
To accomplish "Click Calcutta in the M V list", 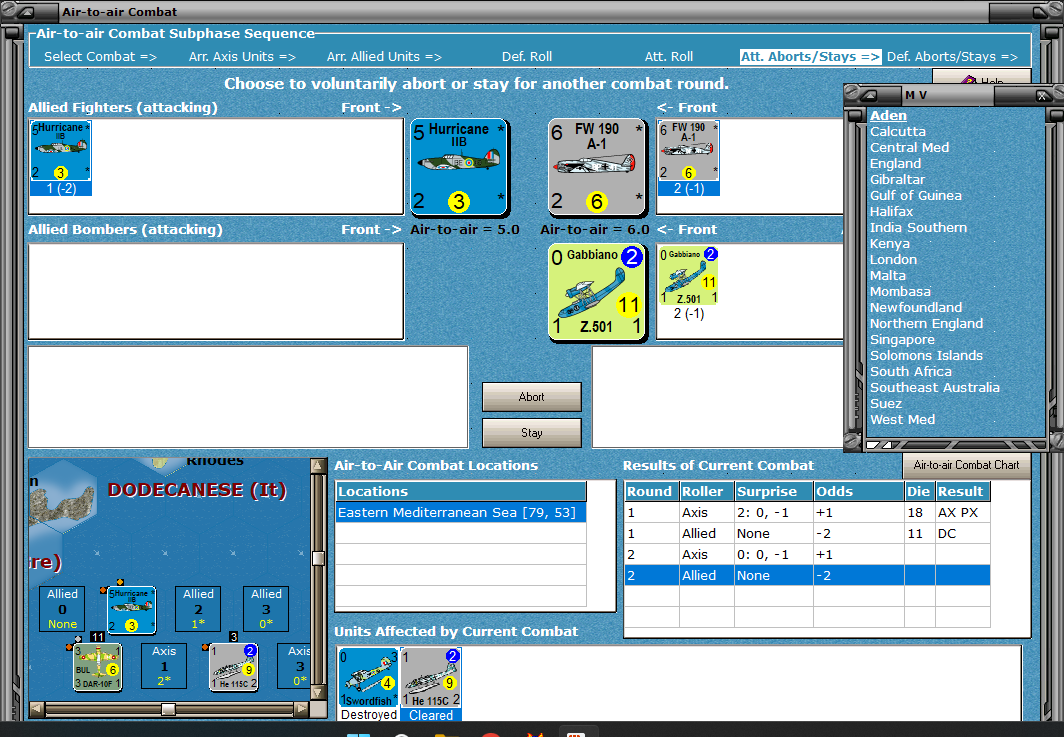I will tap(898, 132).
